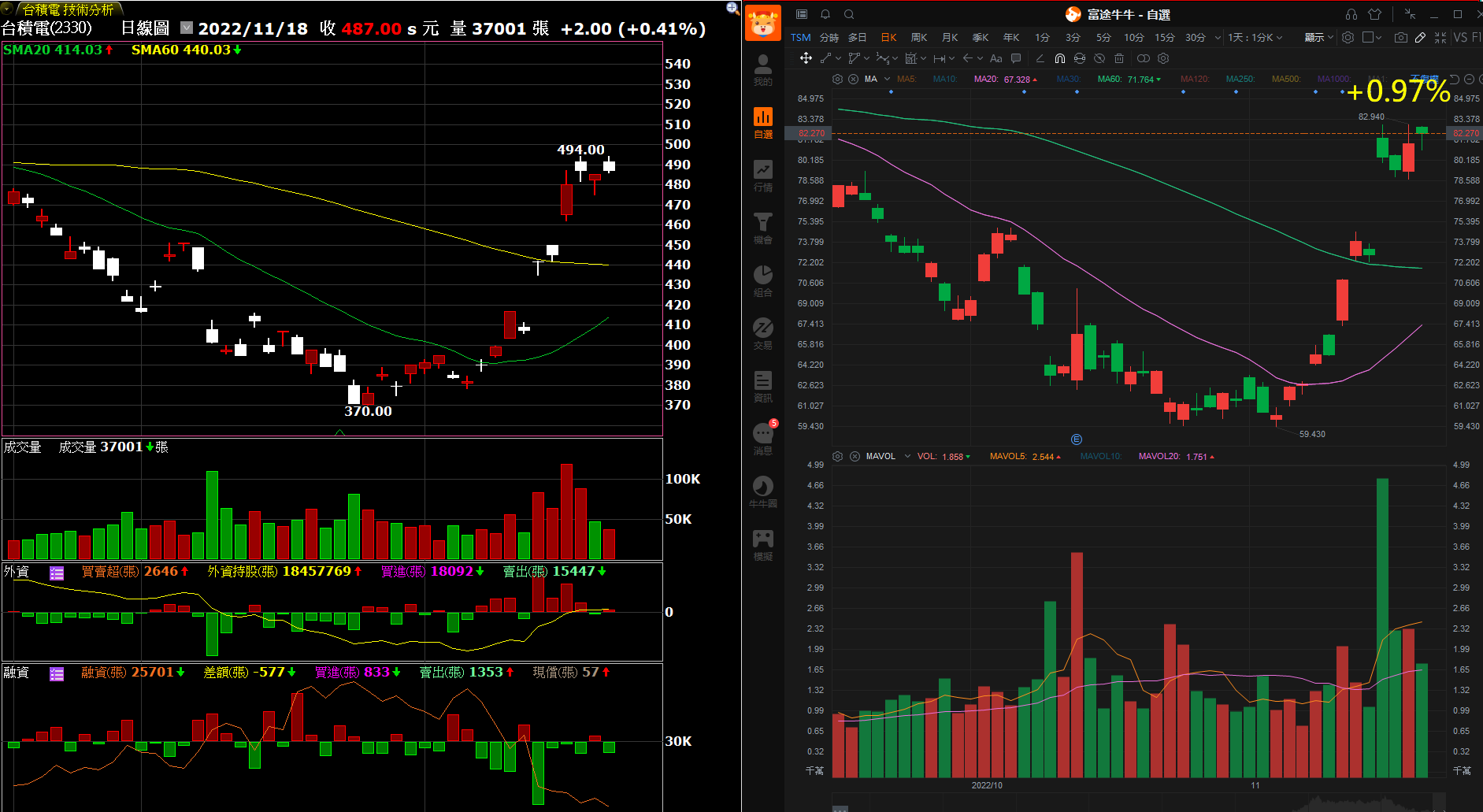Select the Aa text annotation tool
This screenshot has height=812, width=1483.
tap(996, 58)
